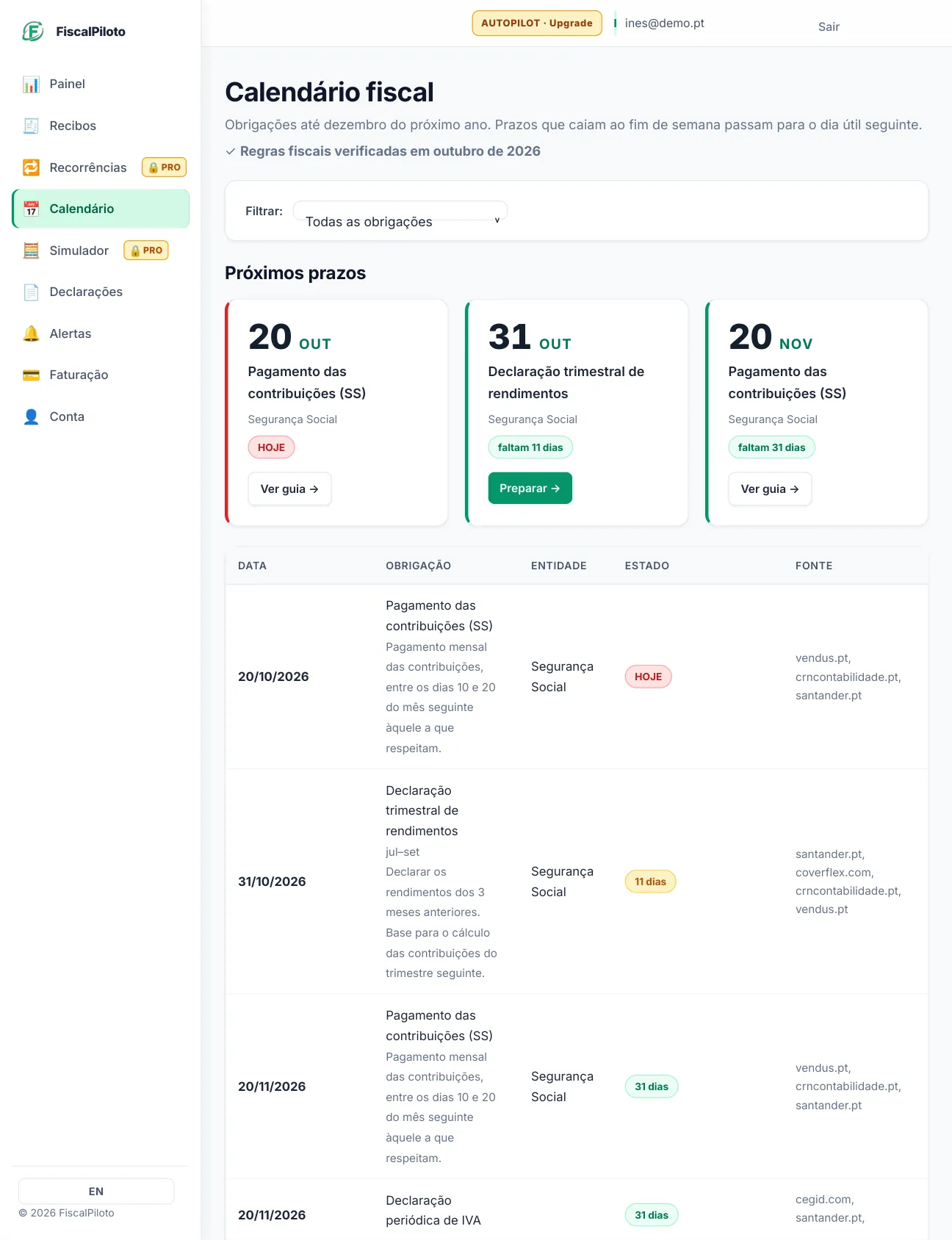Image resolution: width=952 pixels, height=1240 pixels.
Task: Click the Faturação credit card icon
Action: (x=31, y=375)
